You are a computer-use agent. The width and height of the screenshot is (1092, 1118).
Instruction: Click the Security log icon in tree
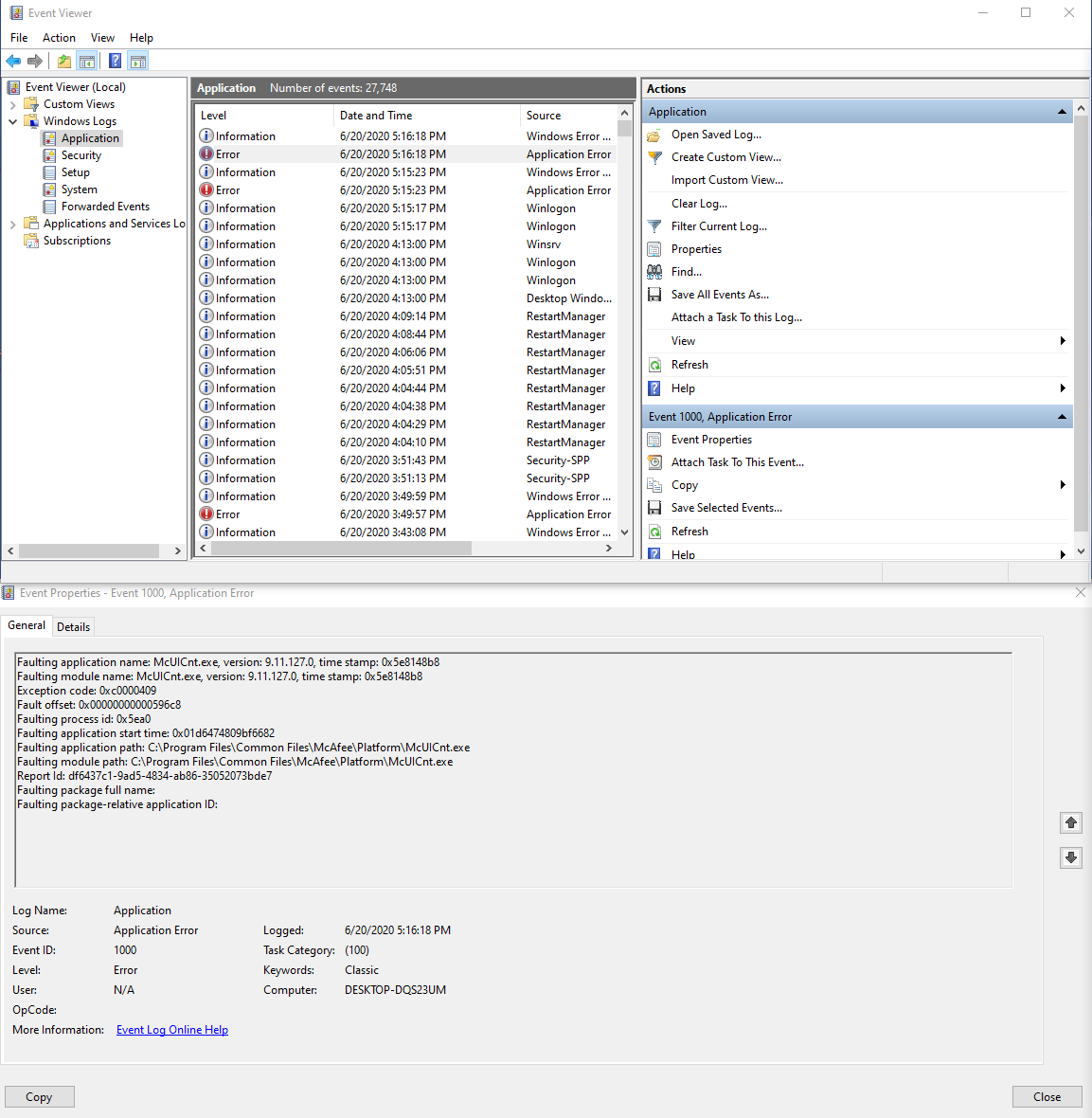tap(49, 155)
